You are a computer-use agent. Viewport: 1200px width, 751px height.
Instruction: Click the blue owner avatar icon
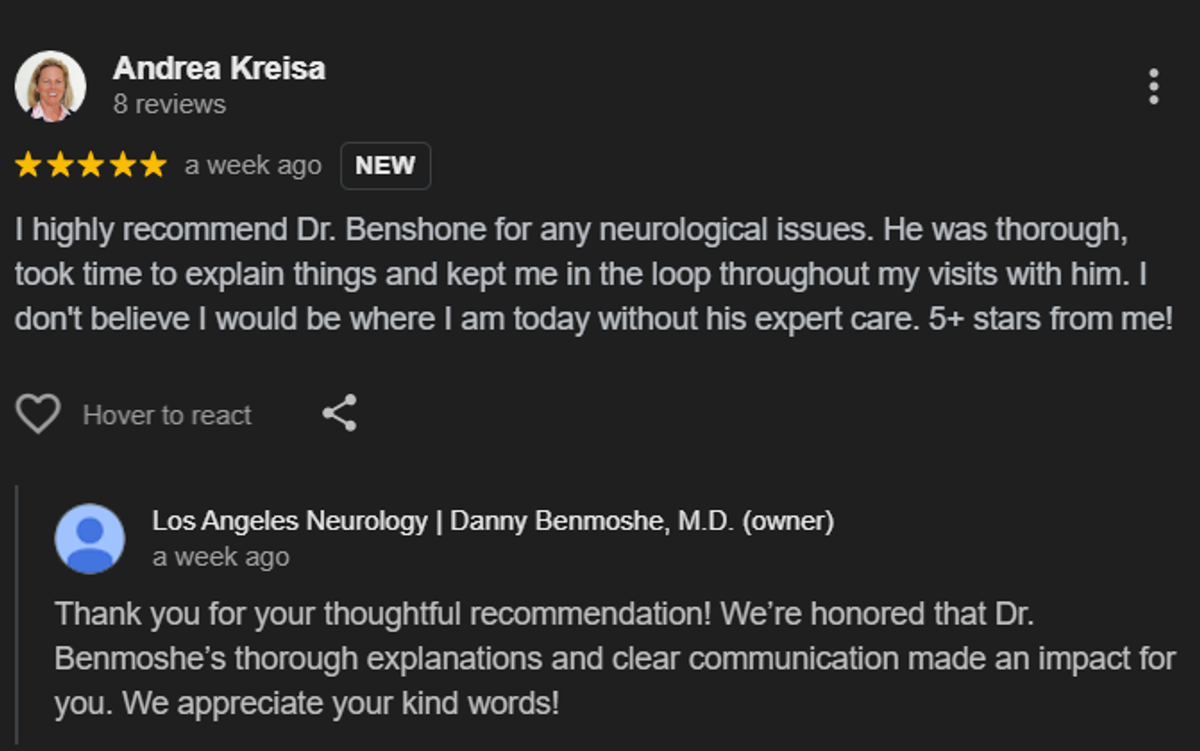point(90,539)
